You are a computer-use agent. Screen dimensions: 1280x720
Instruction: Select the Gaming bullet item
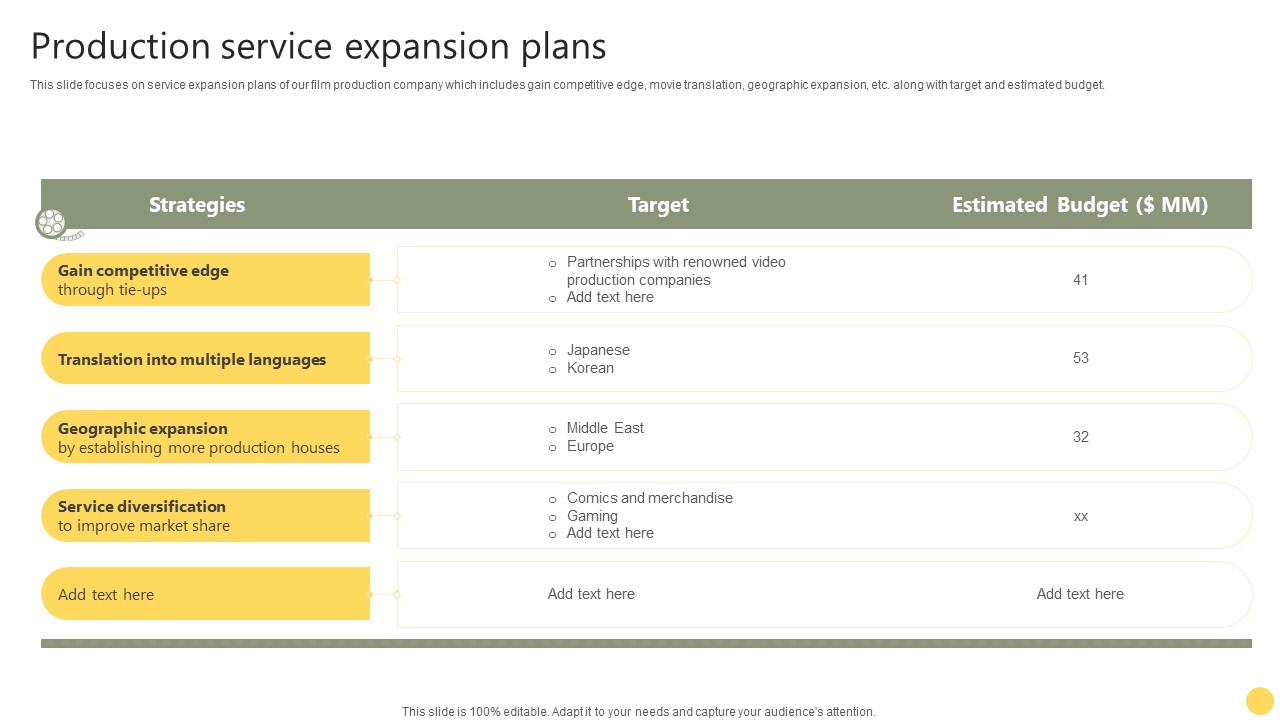(x=592, y=516)
